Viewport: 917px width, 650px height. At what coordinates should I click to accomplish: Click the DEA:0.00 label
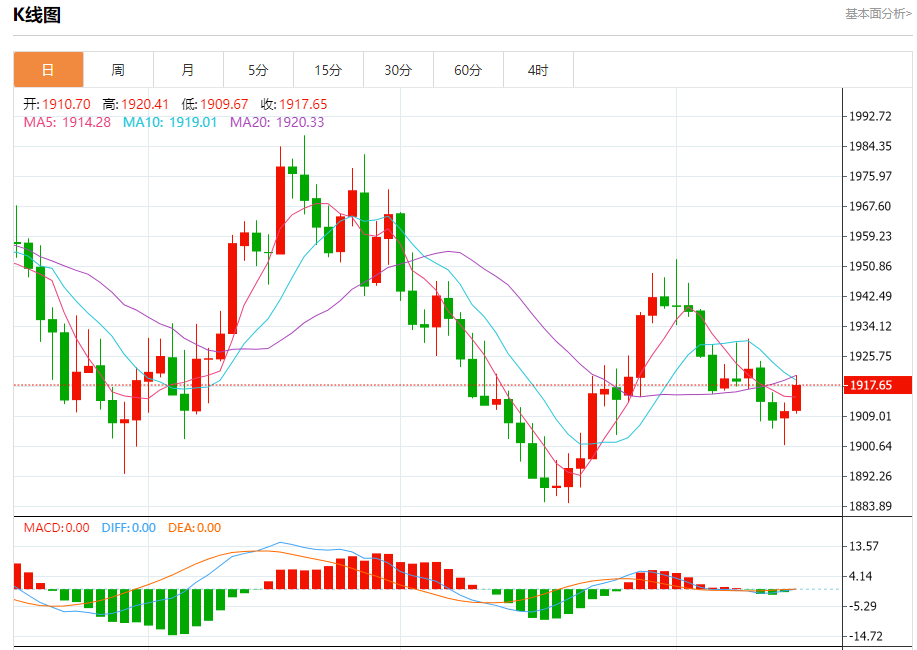point(194,528)
